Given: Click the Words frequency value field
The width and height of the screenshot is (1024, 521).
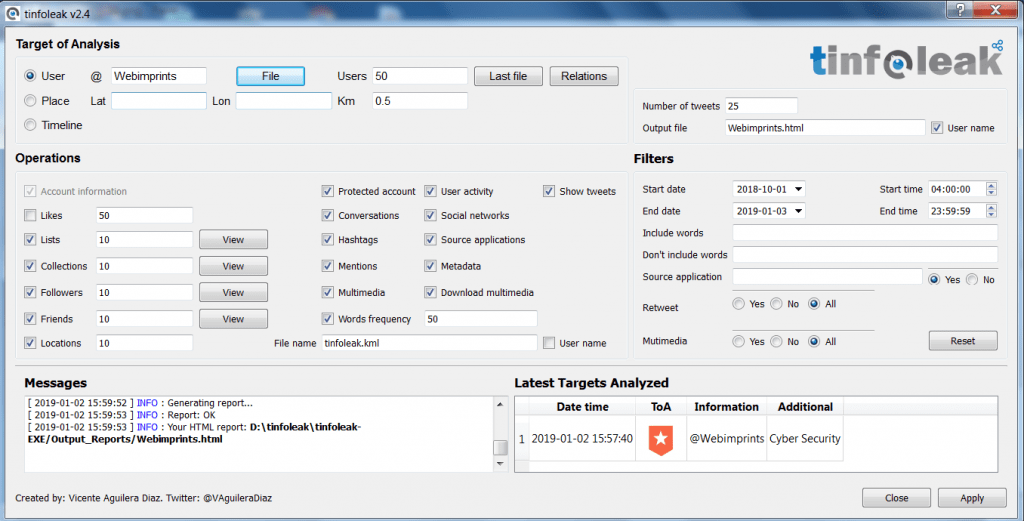Looking at the screenshot, I should (481, 319).
